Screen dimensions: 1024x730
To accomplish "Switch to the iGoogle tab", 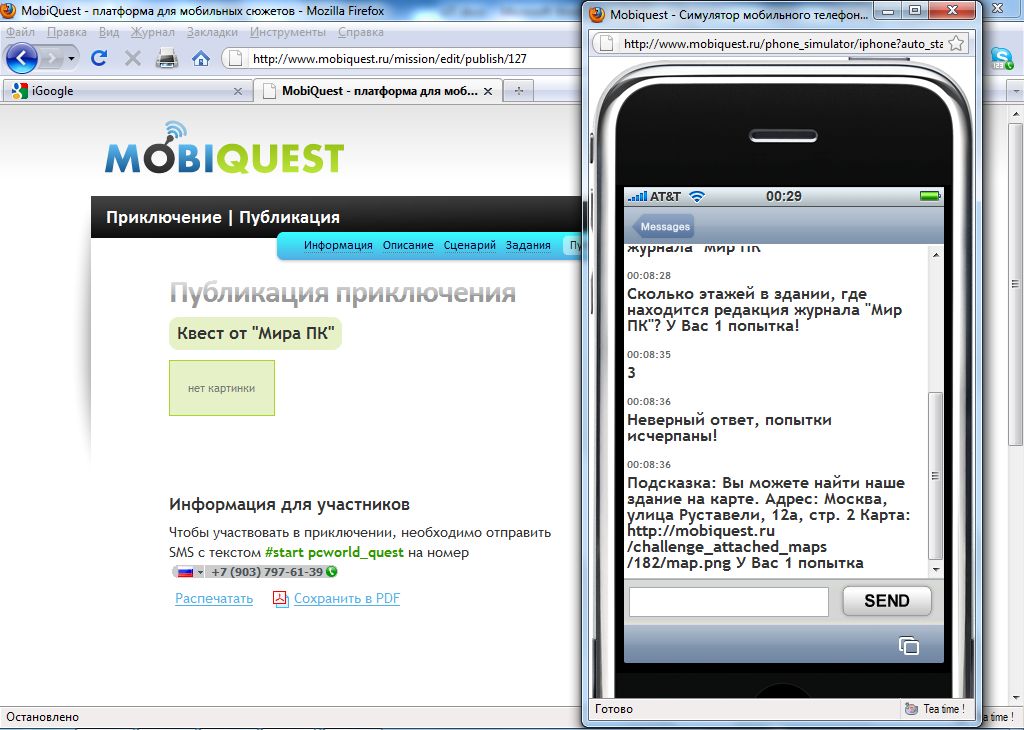I will (126, 91).
